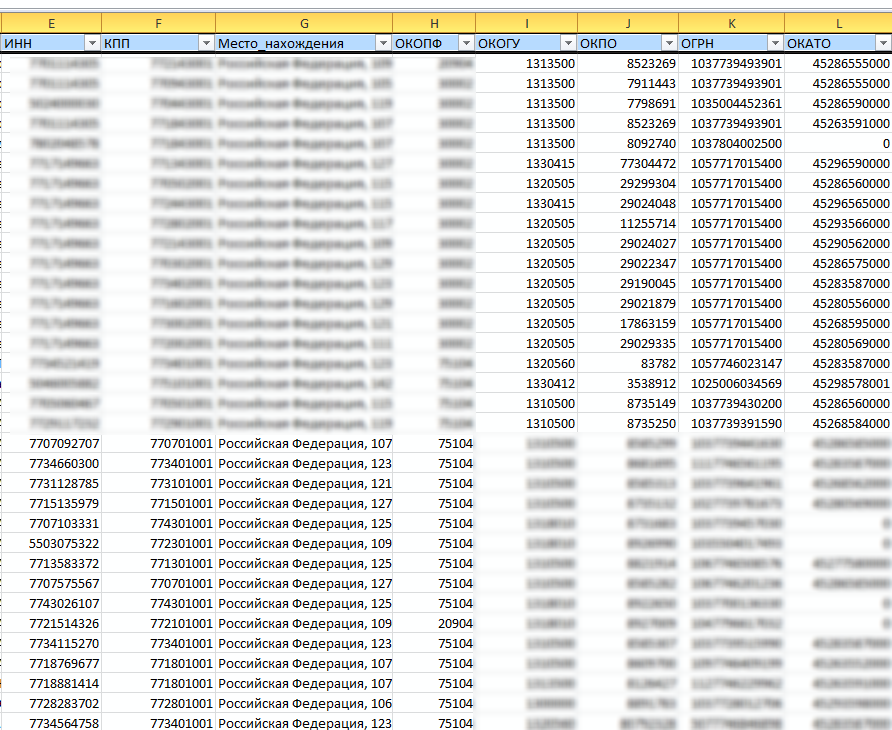
Task: Select ОКПО cell 29299304
Action: click(x=627, y=184)
